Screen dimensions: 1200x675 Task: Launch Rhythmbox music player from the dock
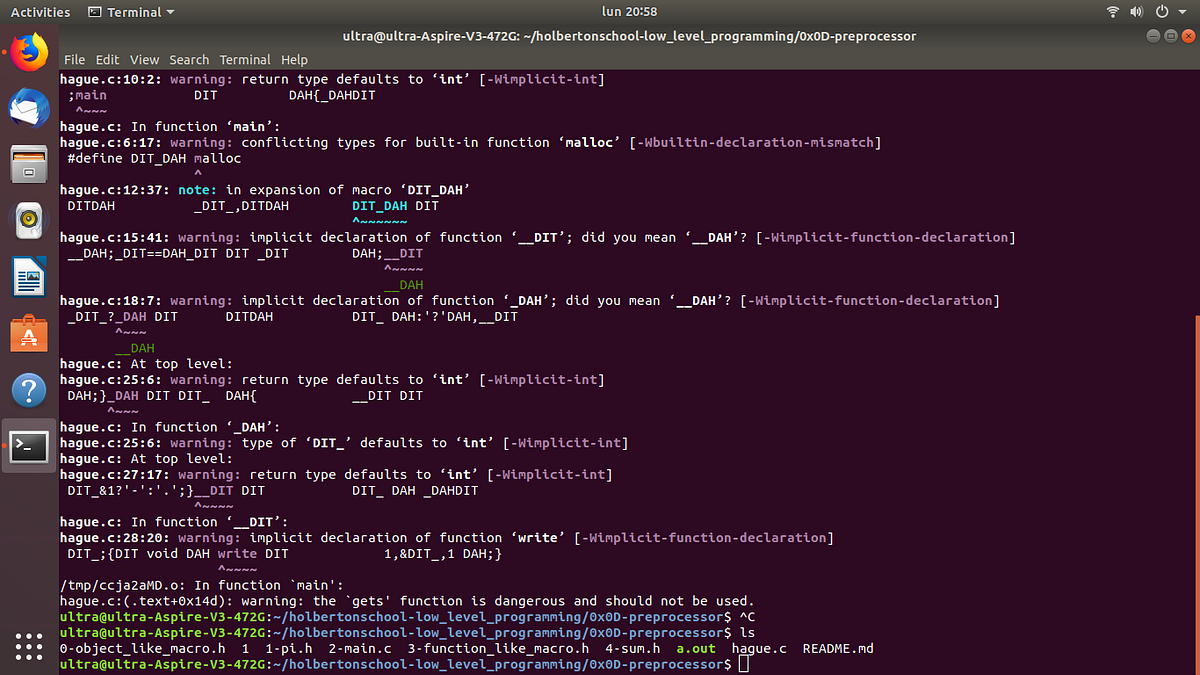[x=29, y=219]
